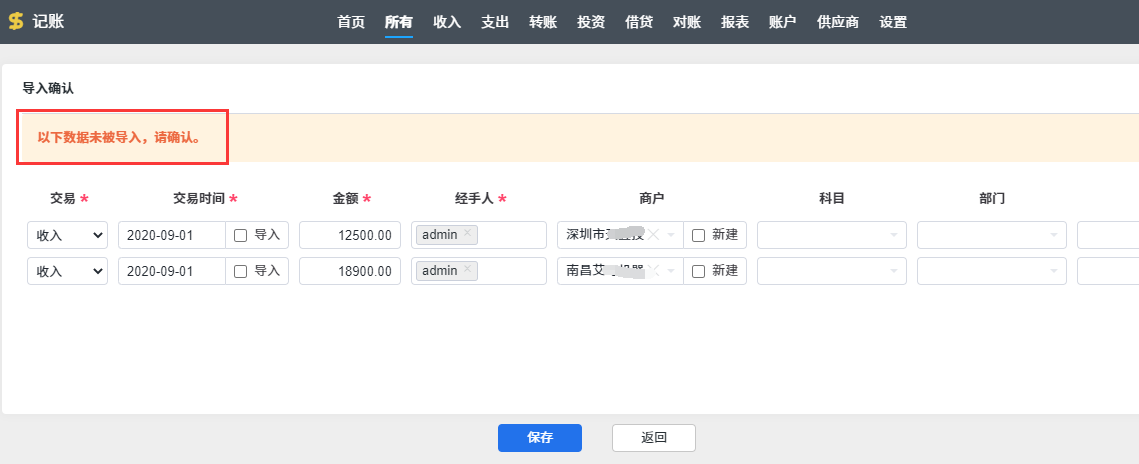Clear the merchant in first row
The image size is (1139, 464).
tap(654, 235)
